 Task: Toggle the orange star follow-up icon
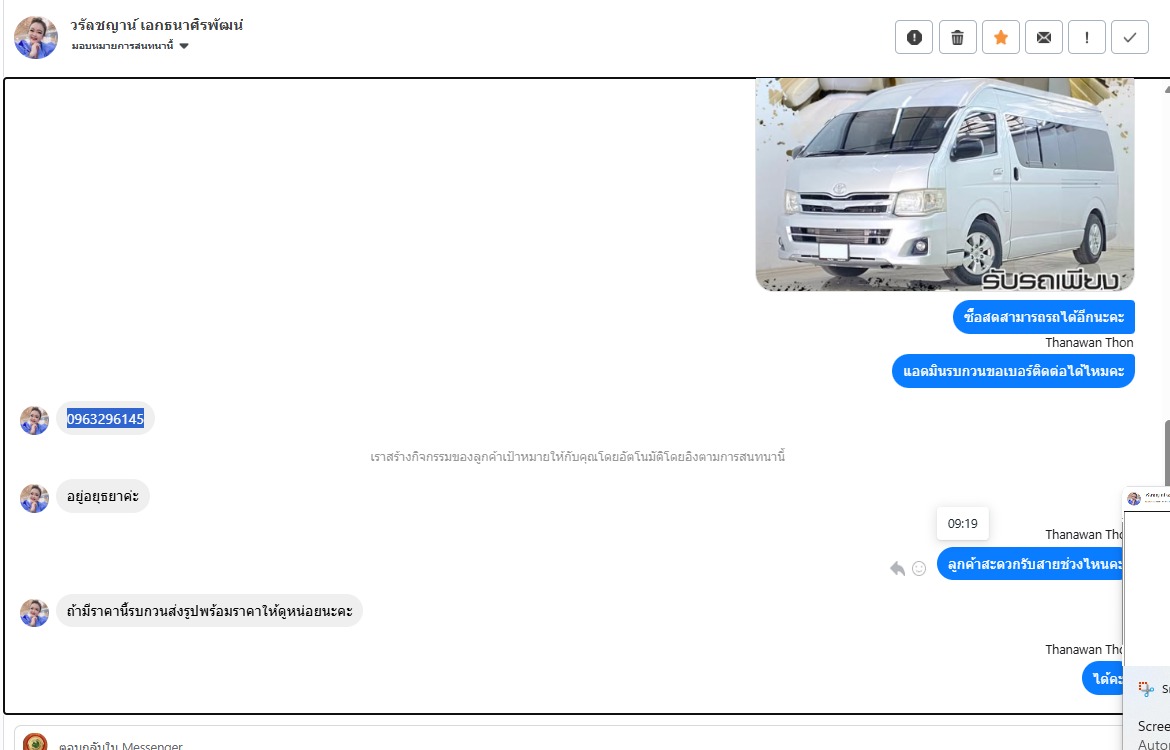1001,37
